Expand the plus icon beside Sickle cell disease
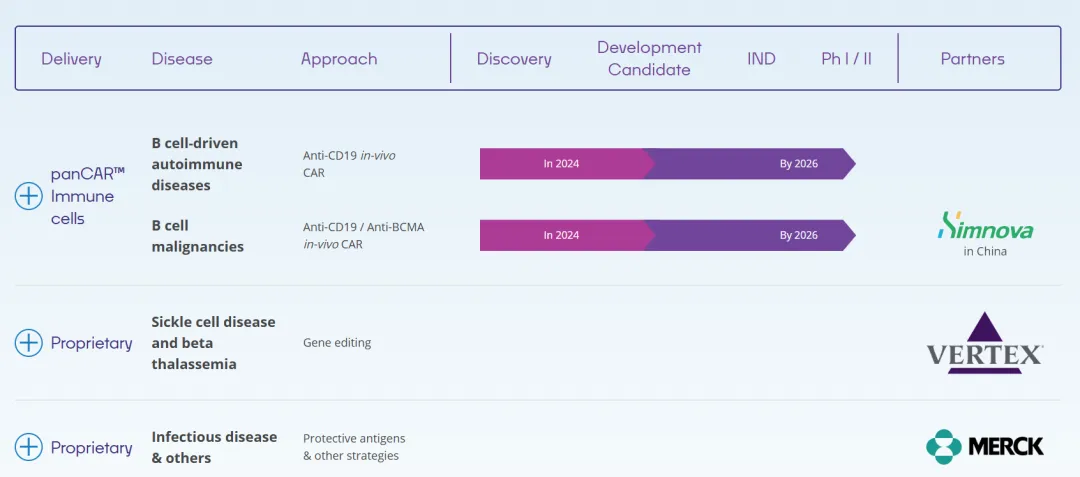1080x477 pixels. 29,343
